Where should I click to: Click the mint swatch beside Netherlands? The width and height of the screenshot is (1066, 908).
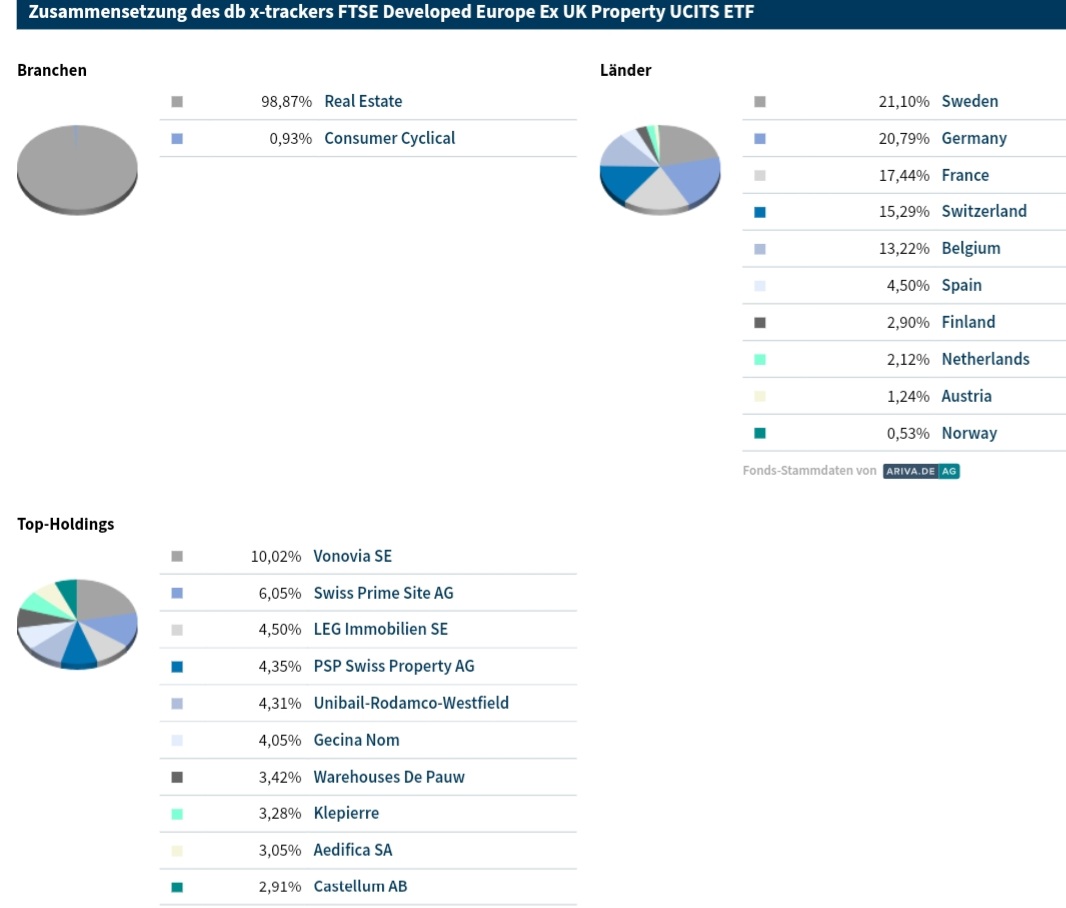[760, 360]
